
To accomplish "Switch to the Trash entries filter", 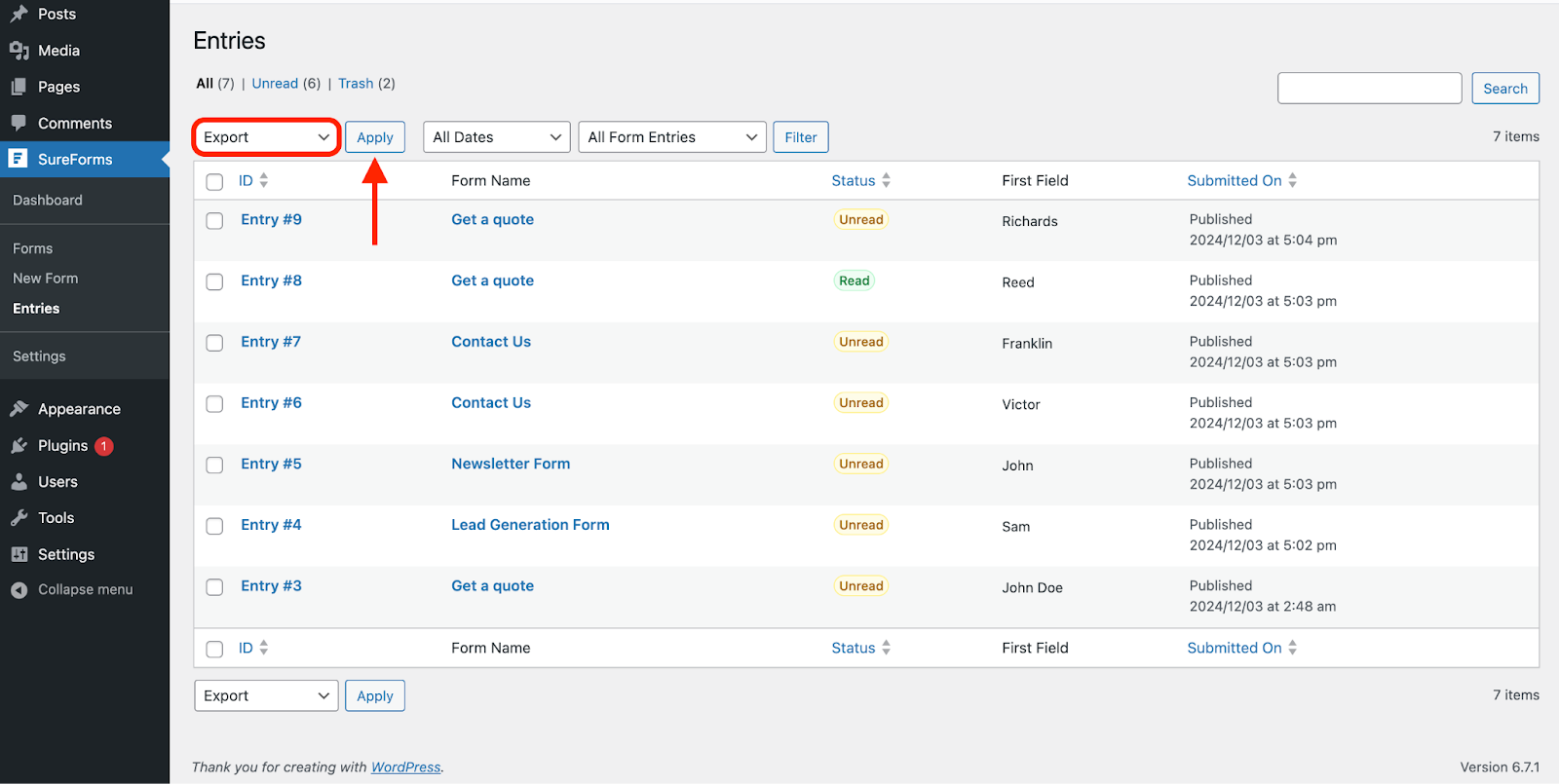I will [356, 84].
